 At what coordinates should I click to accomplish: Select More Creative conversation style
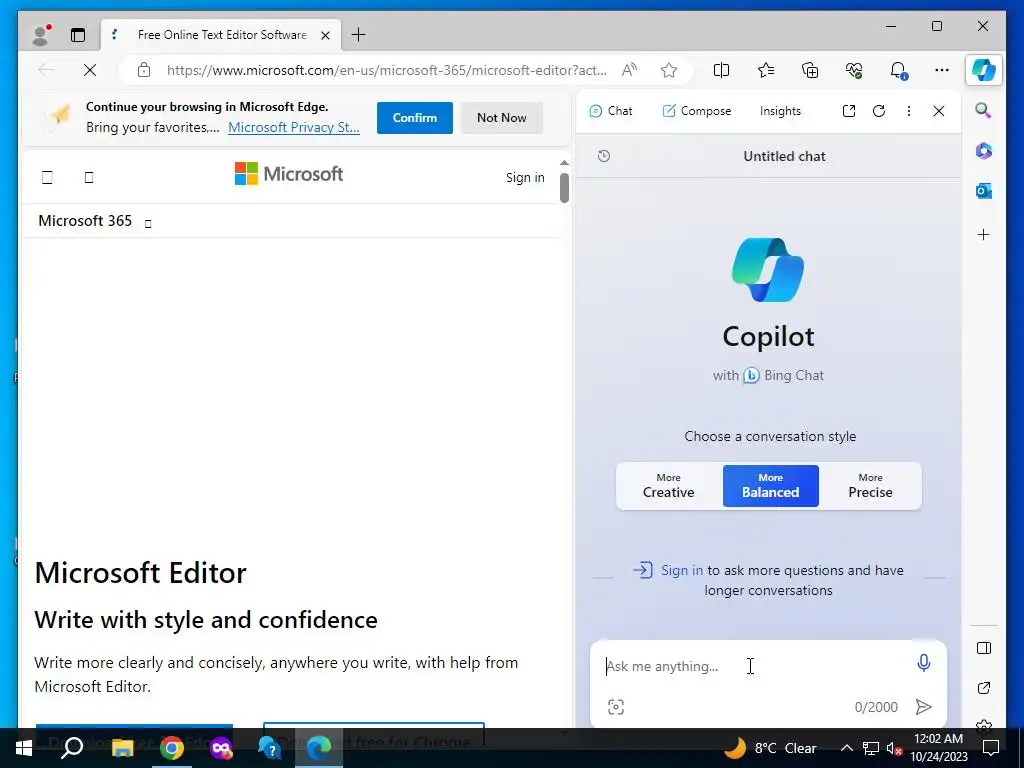(669, 486)
